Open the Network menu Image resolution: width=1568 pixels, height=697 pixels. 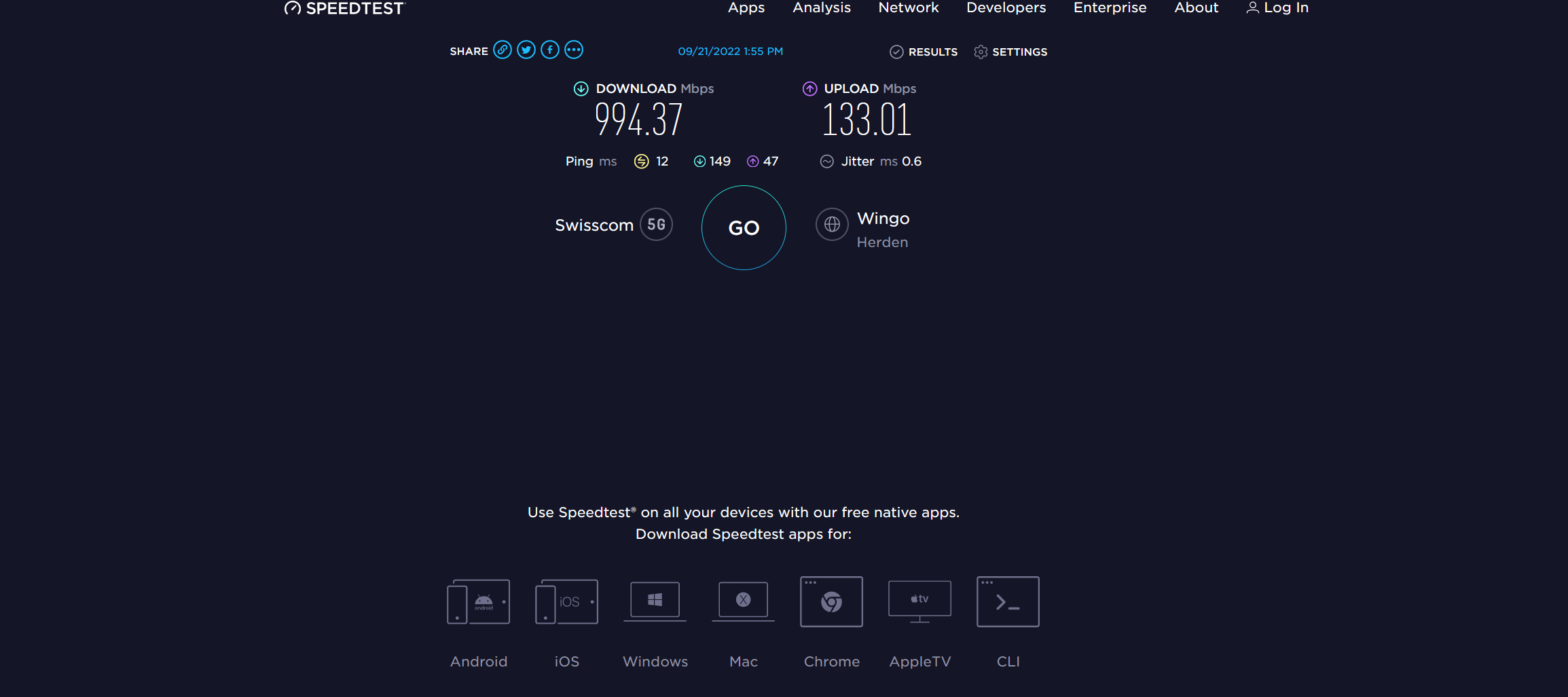coord(909,7)
